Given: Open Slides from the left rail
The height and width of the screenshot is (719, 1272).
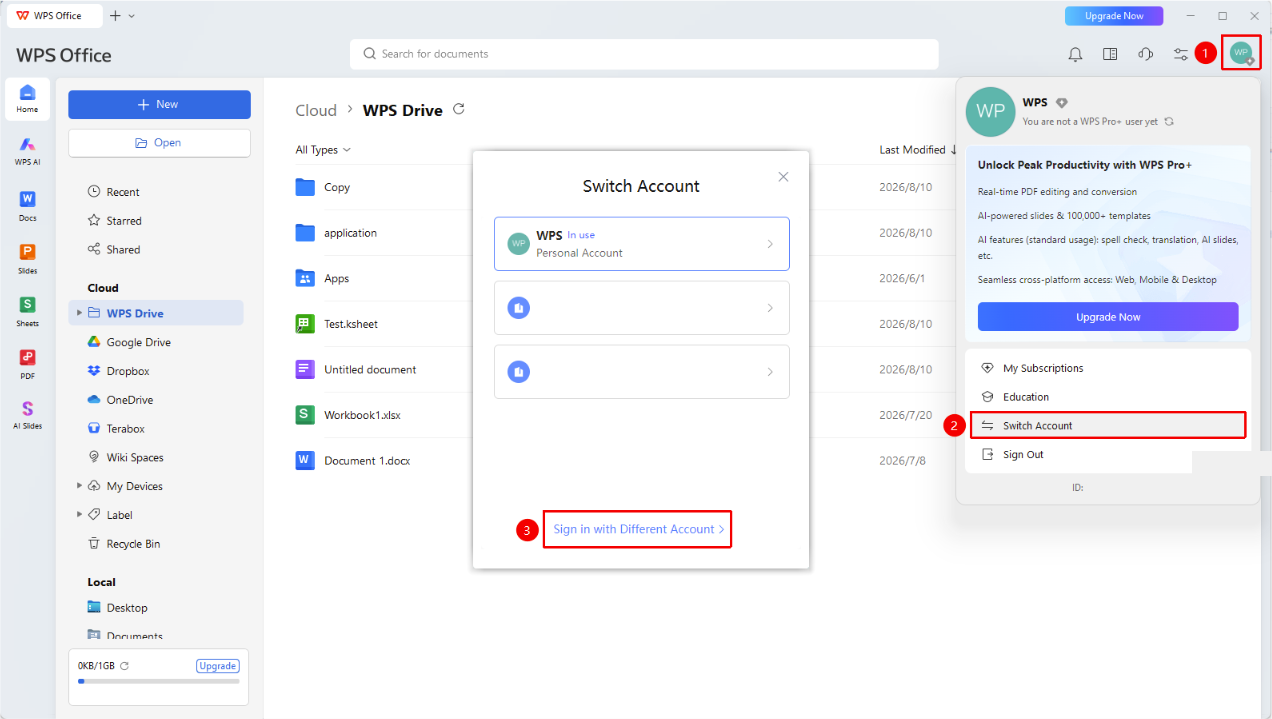Looking at the screenshot, I should coord(27,258).
